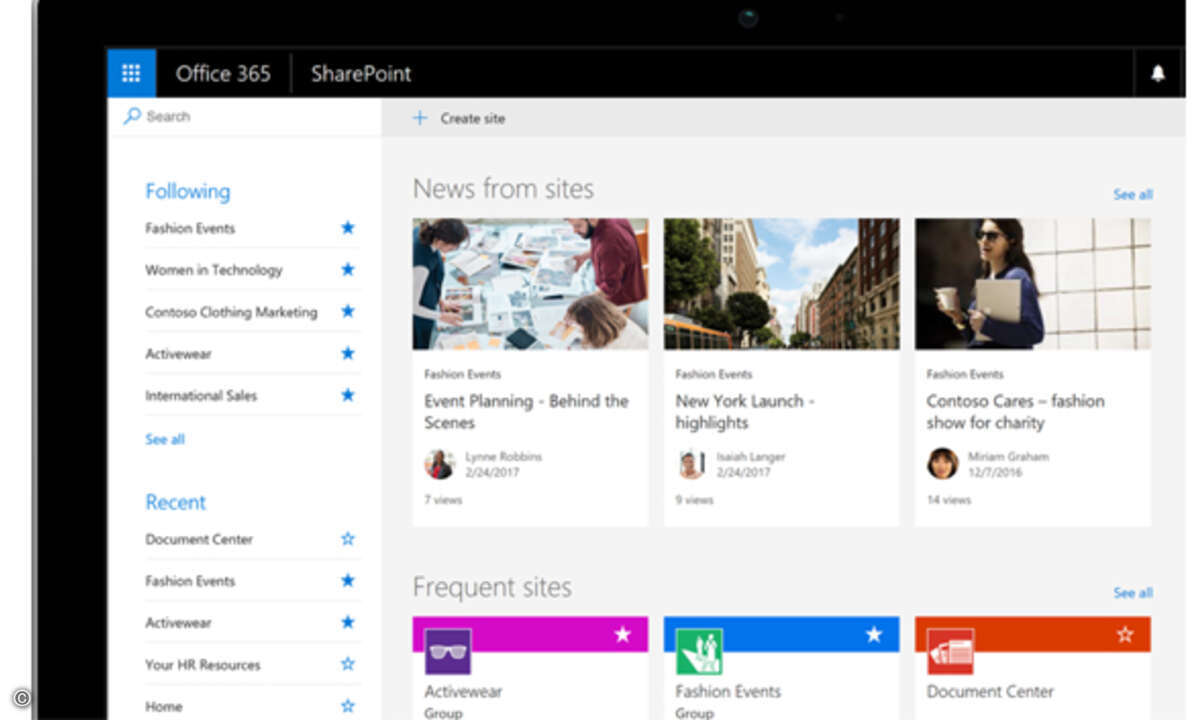Open Activewear frequent site card title
The height and width of the screenshot is (720, 1200).
coord(463,691)
